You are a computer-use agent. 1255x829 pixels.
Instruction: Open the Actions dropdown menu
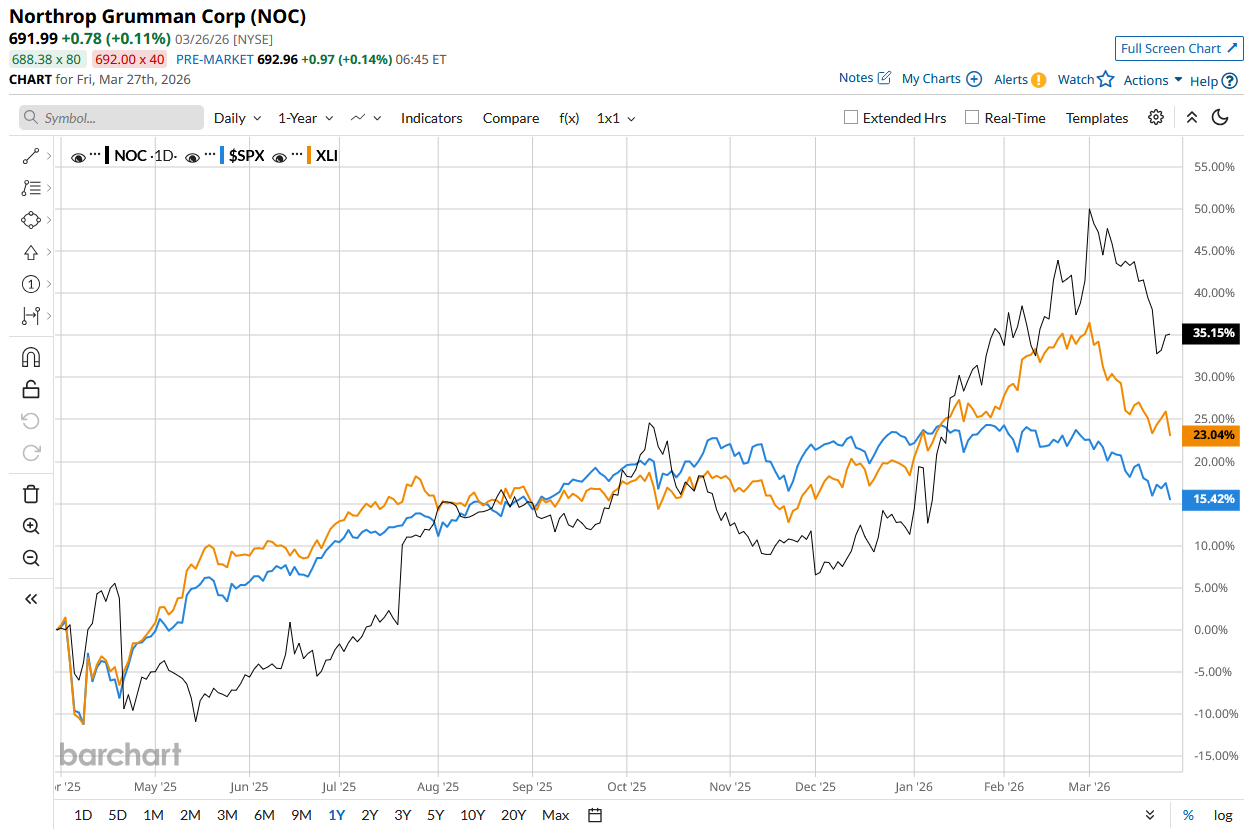[1153, 80]
